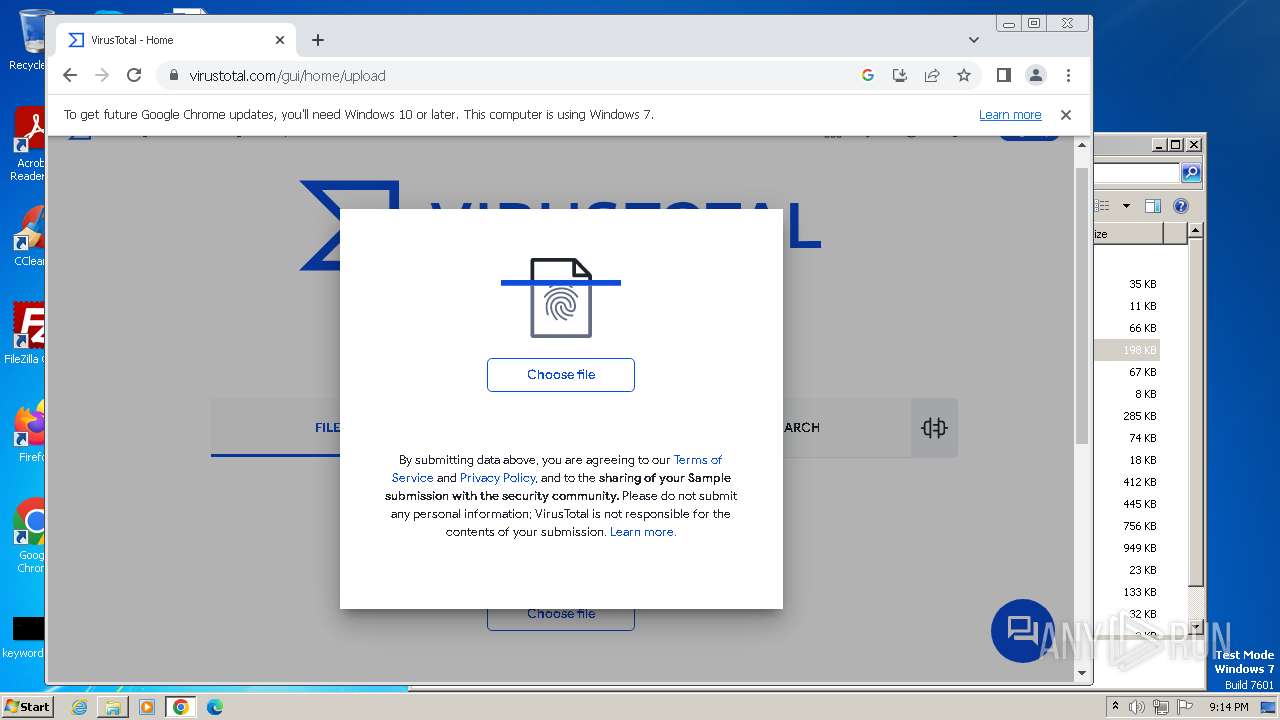Select the 198 KB file row

1127,350
